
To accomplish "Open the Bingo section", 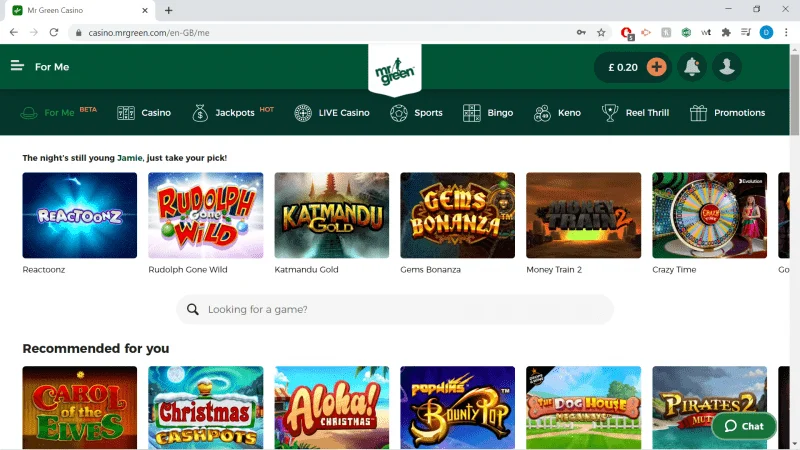I will [500, 113].
